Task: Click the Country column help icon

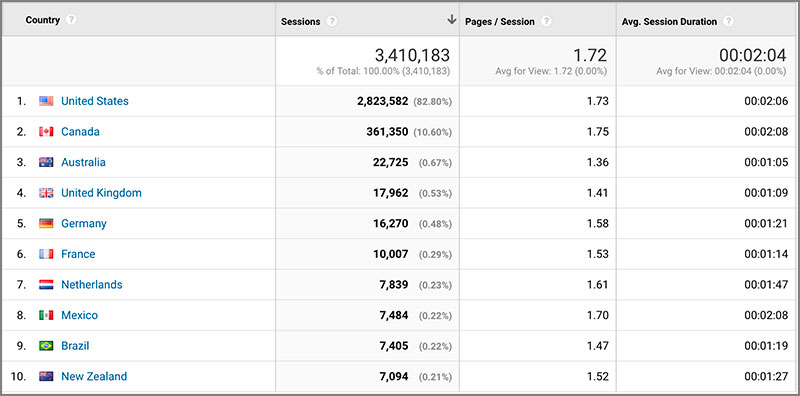Action: (71, 20)
